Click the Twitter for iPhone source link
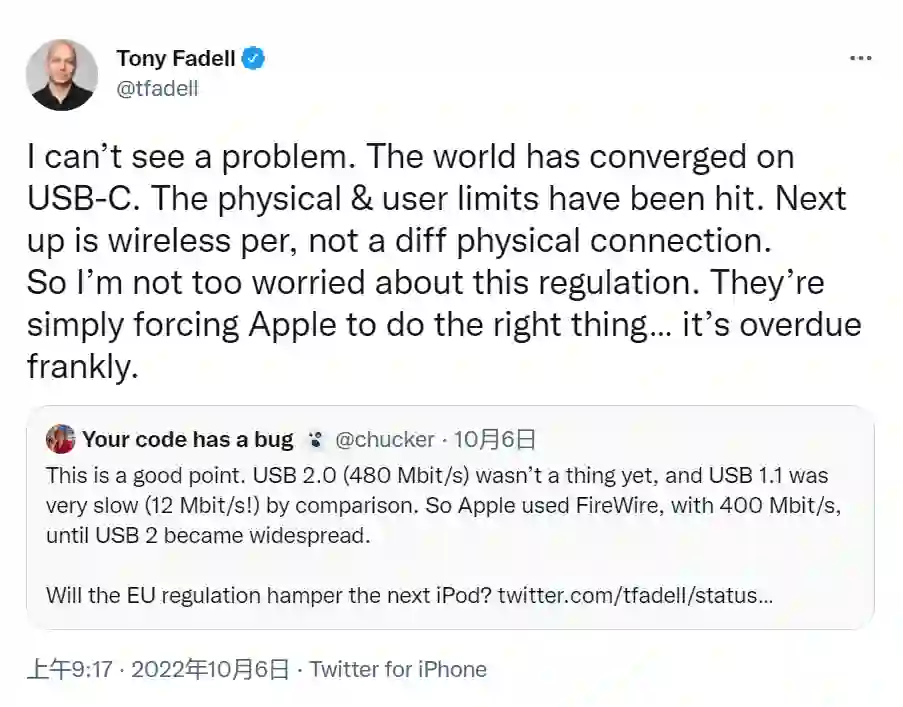This screenshot has height=707, width=903. pyautogui.click(x=398, y=669)
